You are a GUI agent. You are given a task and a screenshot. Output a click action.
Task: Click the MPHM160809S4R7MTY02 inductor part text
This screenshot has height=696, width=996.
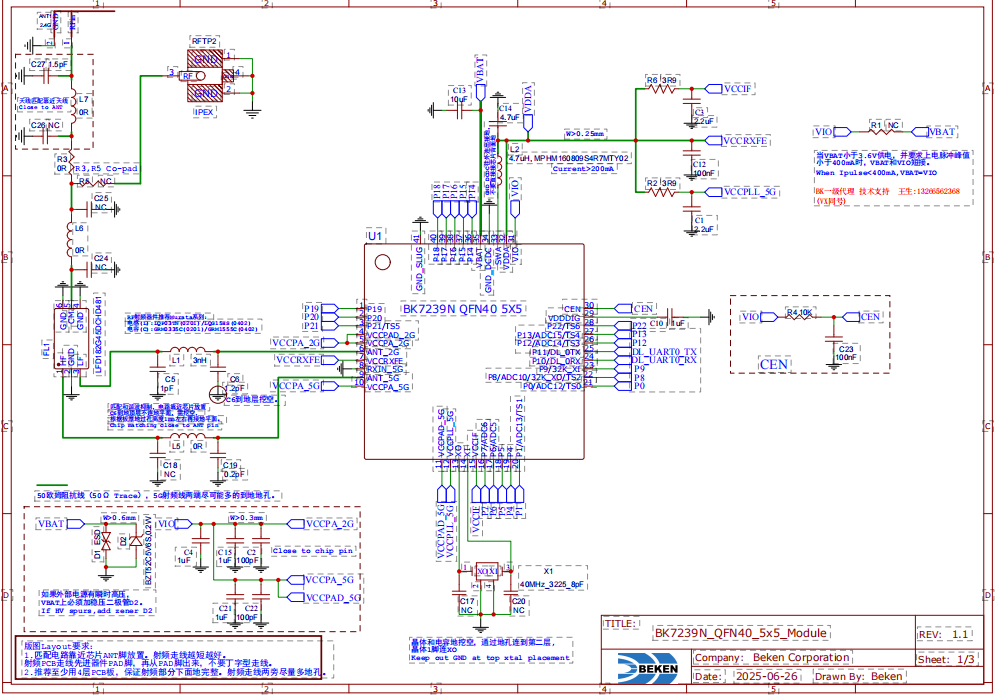coord(581,158)
